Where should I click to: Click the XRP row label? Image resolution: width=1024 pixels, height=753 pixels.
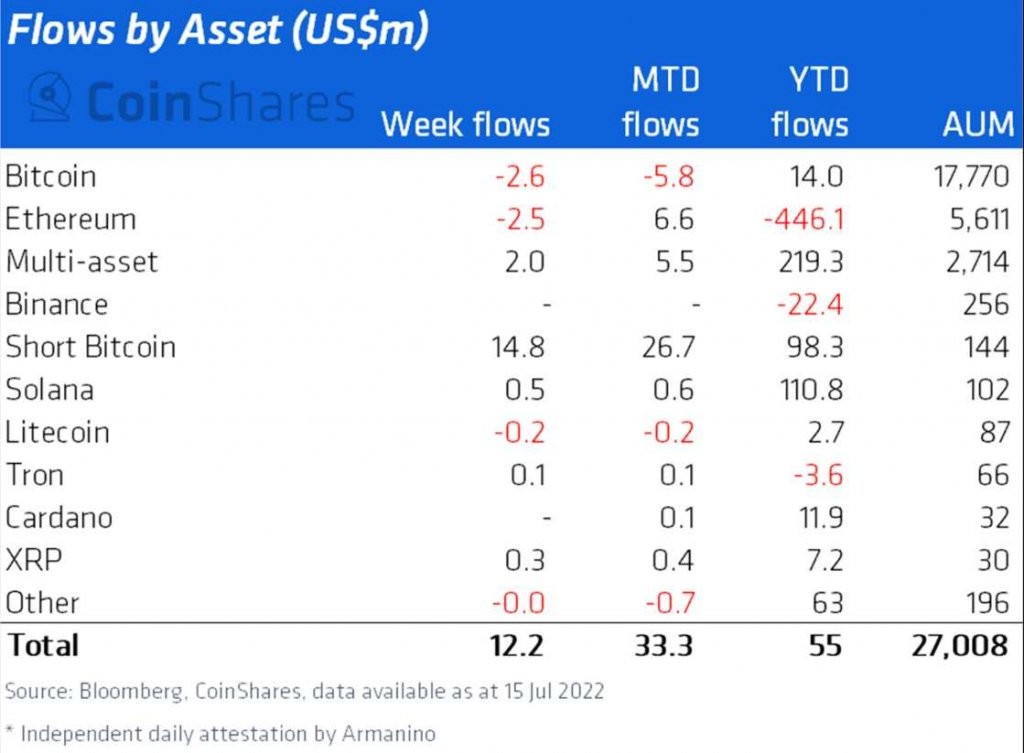33,560
